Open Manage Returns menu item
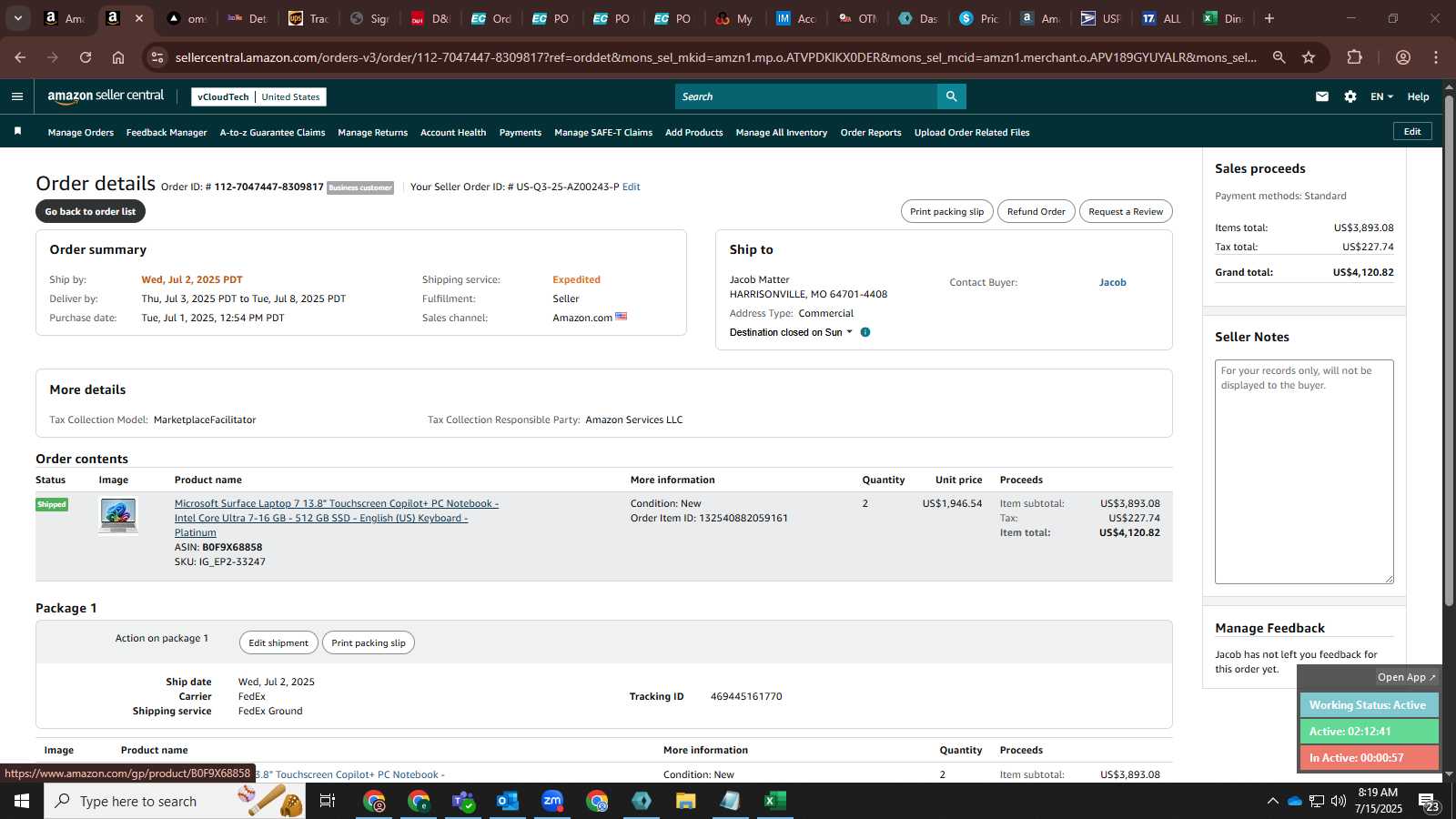Screen dimensions: 1456x819 coord(372,133)
